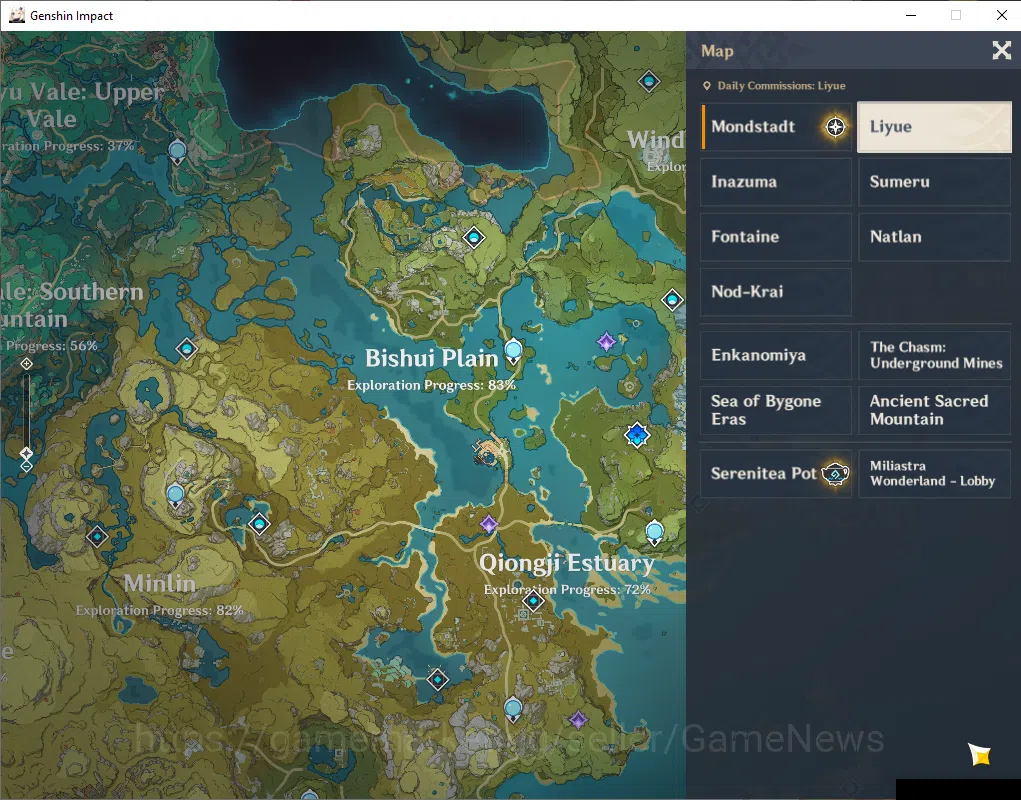Close the Map region panel
Viewport: 1021px width, 800px height.
1001,50
